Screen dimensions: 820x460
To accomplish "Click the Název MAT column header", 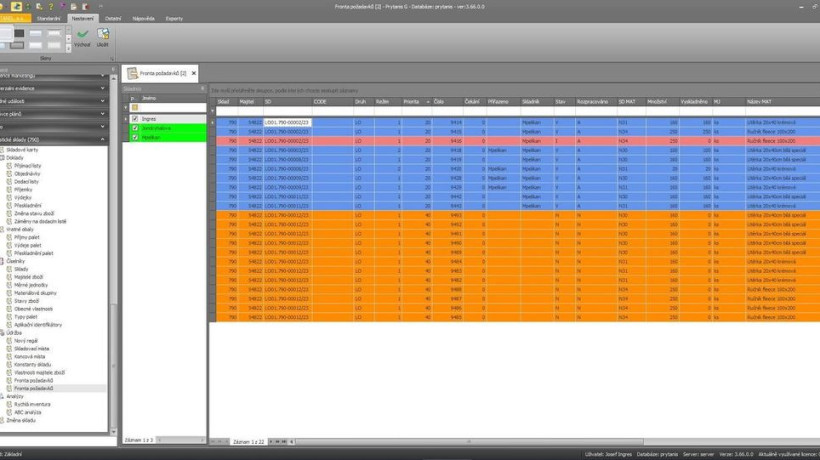I will [760, 101].
